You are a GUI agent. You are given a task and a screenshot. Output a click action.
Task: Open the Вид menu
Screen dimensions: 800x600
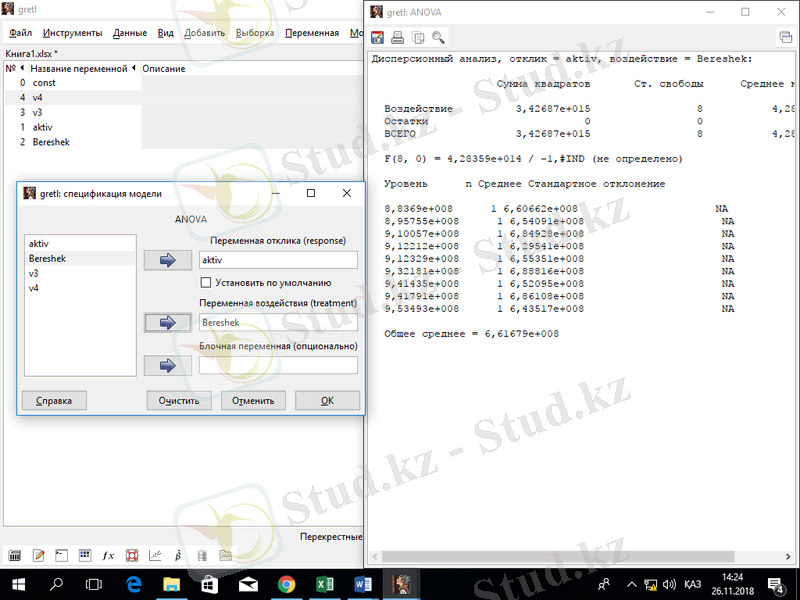click(x=165, y=33)
